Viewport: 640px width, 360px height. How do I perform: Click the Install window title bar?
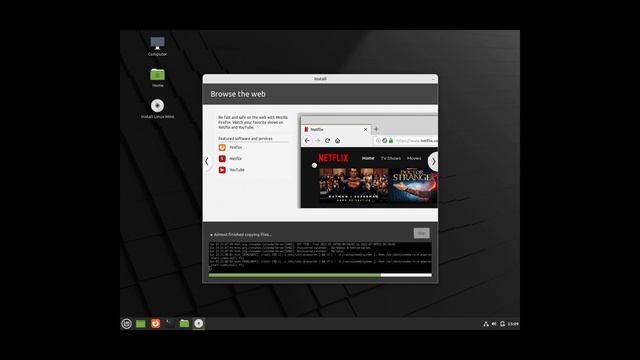click(x=320, y=79)
